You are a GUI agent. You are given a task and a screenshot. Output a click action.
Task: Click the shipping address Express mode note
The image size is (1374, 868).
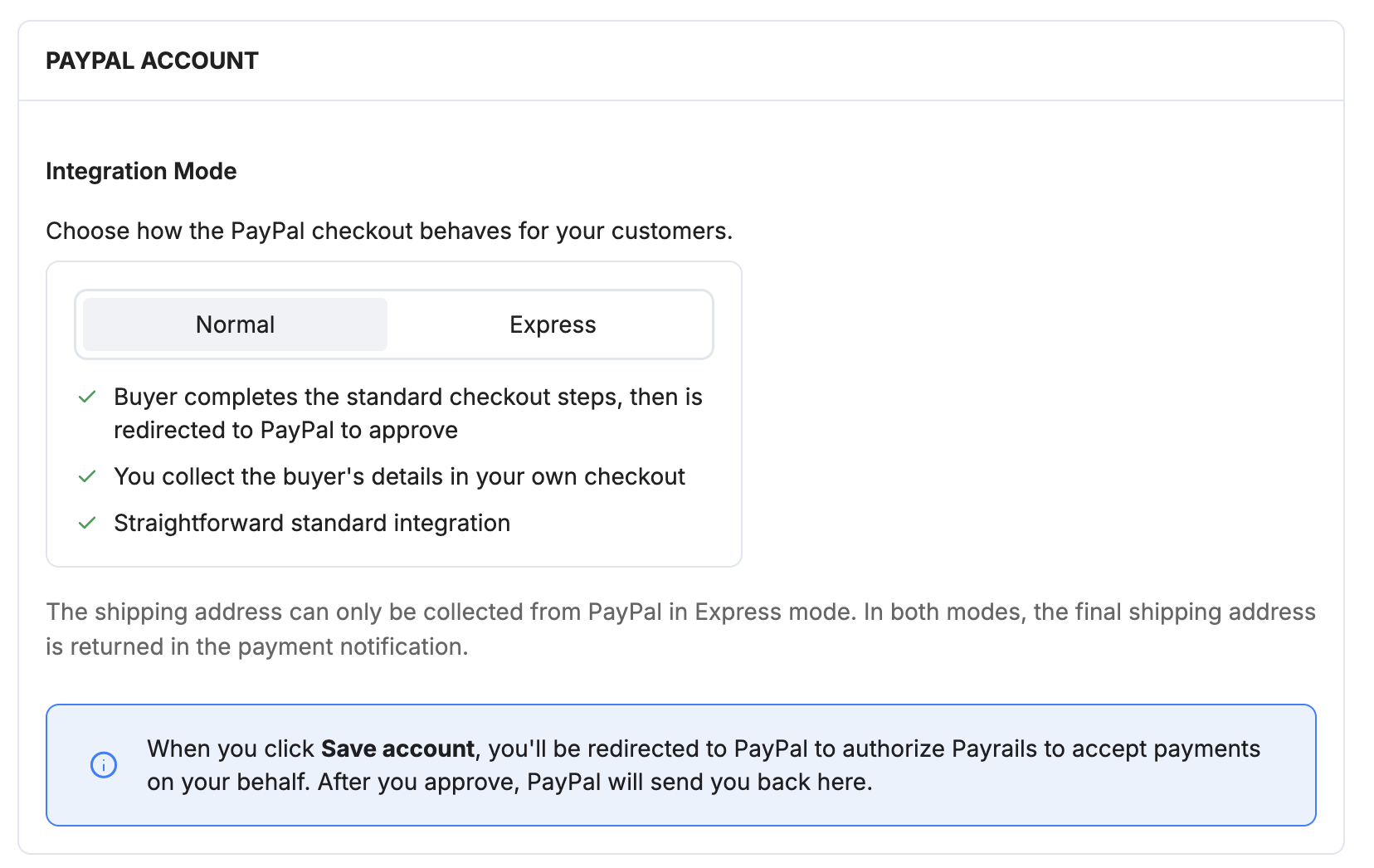[x=681, y=629]
